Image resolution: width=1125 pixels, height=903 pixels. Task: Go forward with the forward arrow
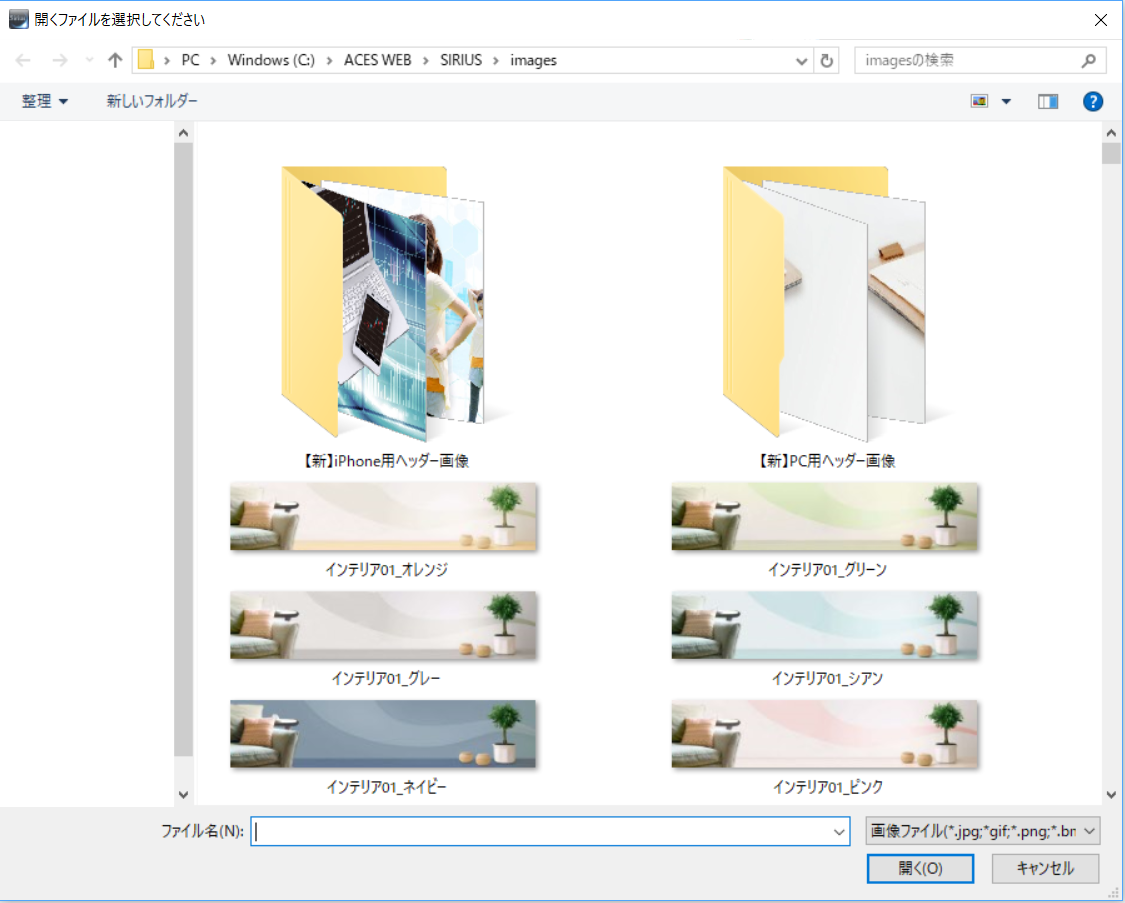pyautogui.click(x=60, y=60)
